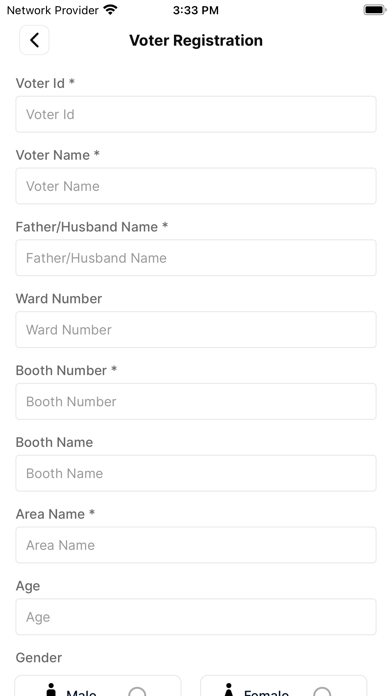Focus the Ward Number field
Viewport: 392px width, 696px height.
(196, 330)
